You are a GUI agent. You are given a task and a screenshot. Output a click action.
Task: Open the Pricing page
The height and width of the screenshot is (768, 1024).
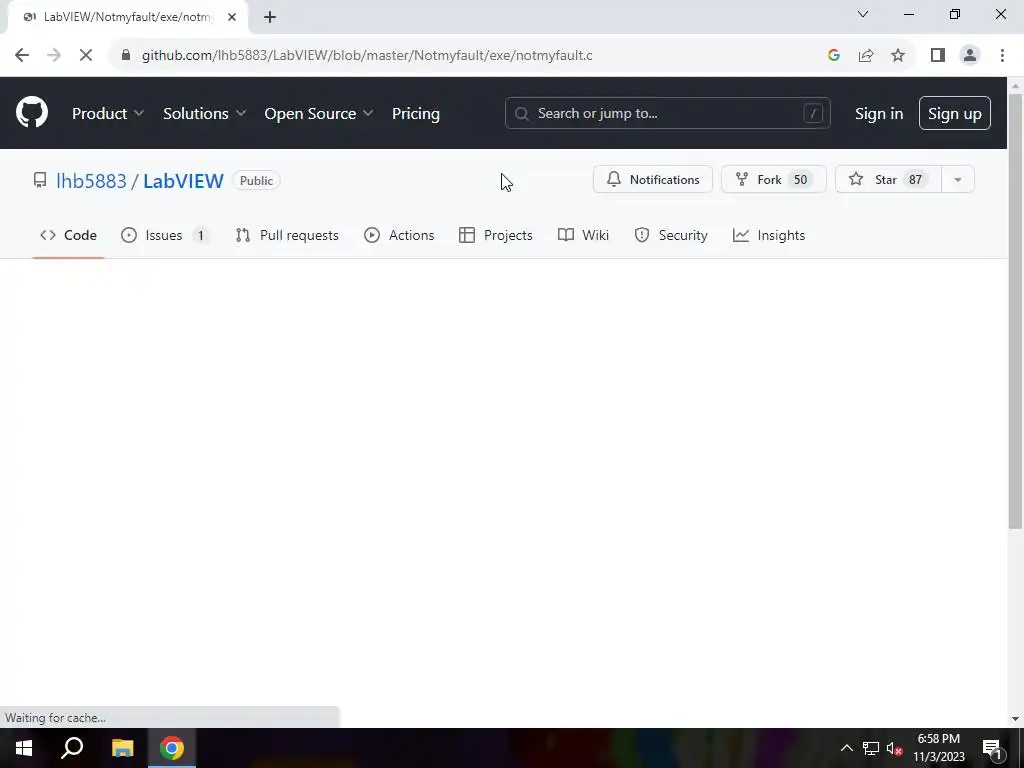tap(416, 113)
